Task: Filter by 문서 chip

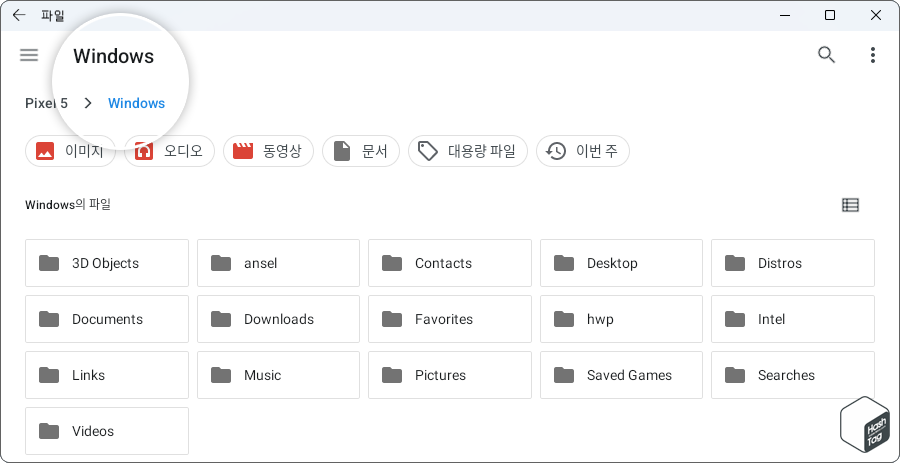Action: coord(360,151)
